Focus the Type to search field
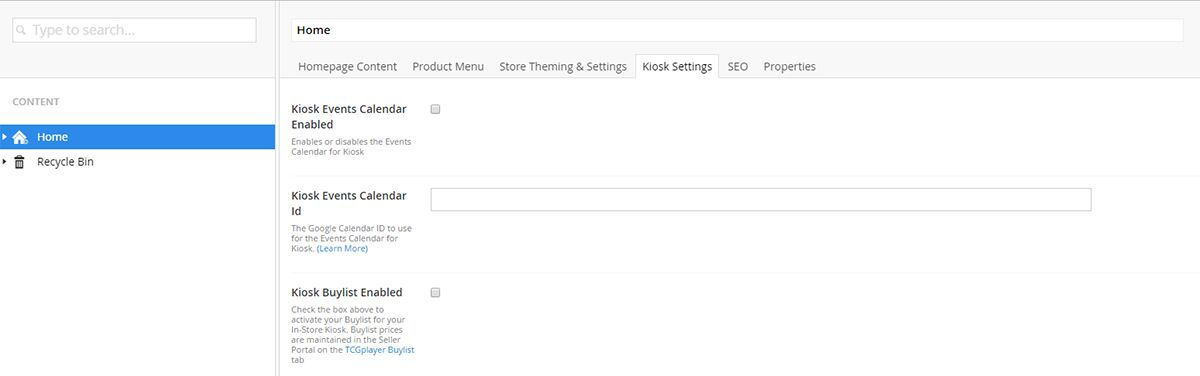1200x376 pixels. point(134,31)
